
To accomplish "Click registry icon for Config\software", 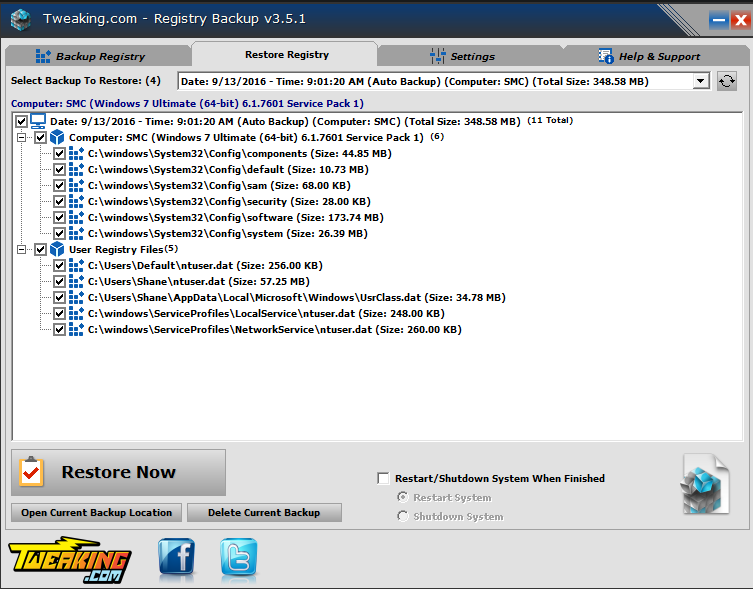I will [x=76, y=218].
